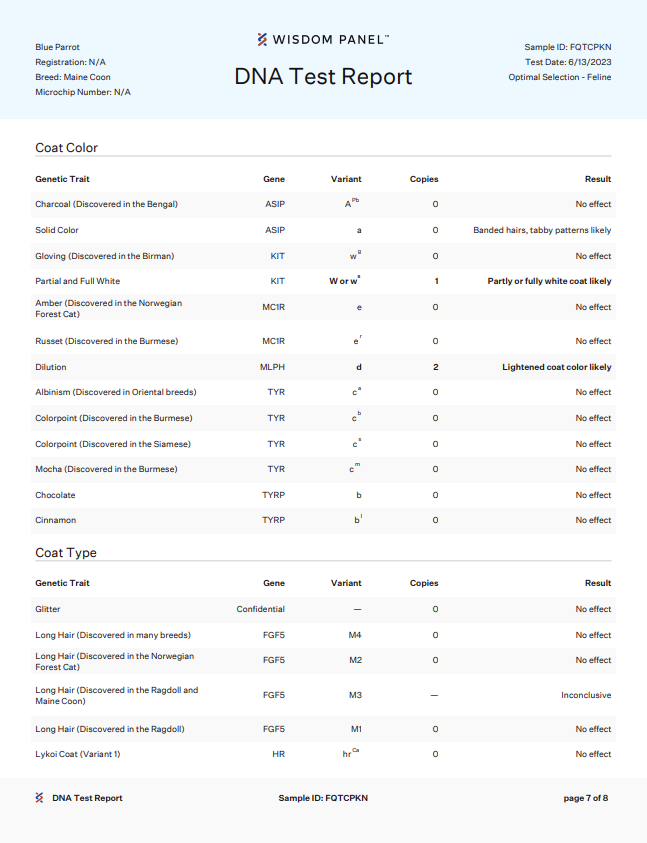The image size is (647, 843).
Task: Click 'Registration: N/A' in the header
Action: point(70,62)
